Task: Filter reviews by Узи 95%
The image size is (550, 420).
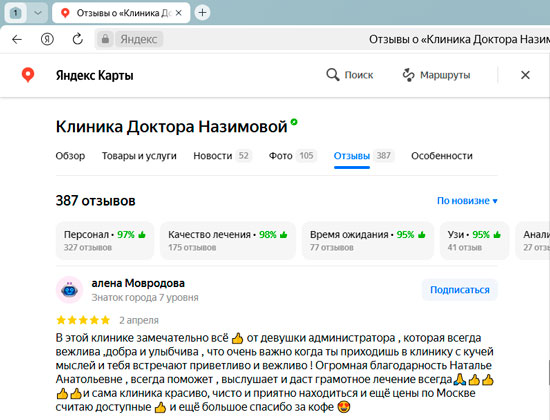Action: pyautogui.click(x=474, y=241)
